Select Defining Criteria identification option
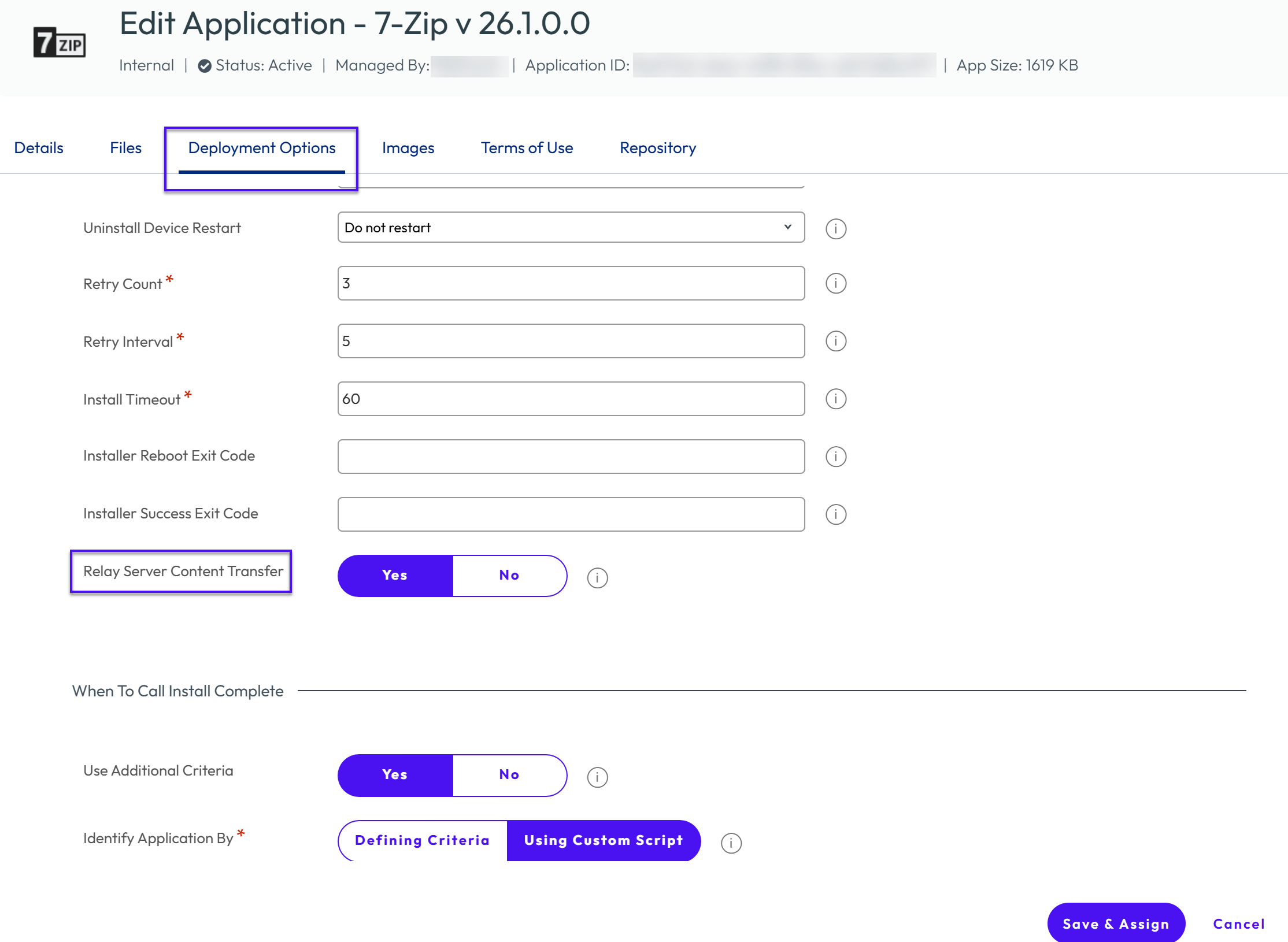This screenshot has width=1288, height=942. click(x=423, y=840)
